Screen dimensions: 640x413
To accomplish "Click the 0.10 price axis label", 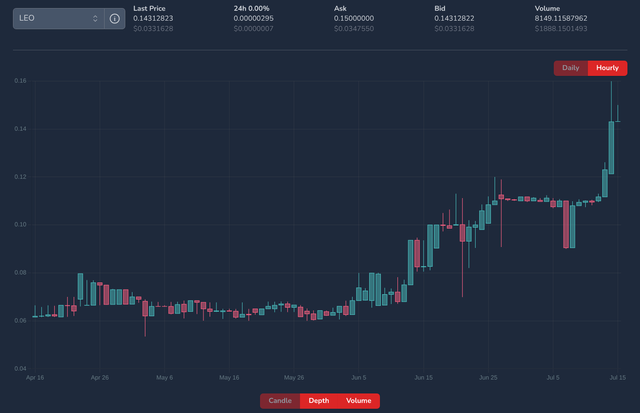I will pyautogui.click(x=20, y=224).
